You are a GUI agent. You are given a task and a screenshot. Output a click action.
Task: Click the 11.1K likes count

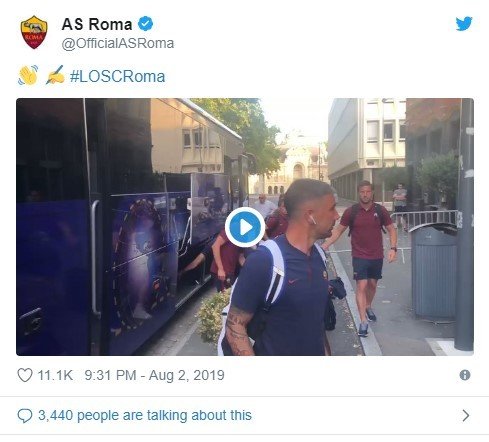tap(55, 375)
